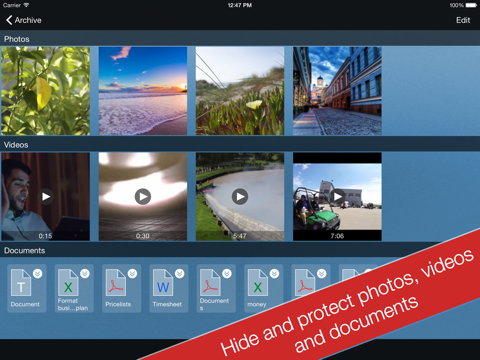The height and width of the screenshot is (360, 480).
Task: Tap the Edit button
Action: [463, 20]
